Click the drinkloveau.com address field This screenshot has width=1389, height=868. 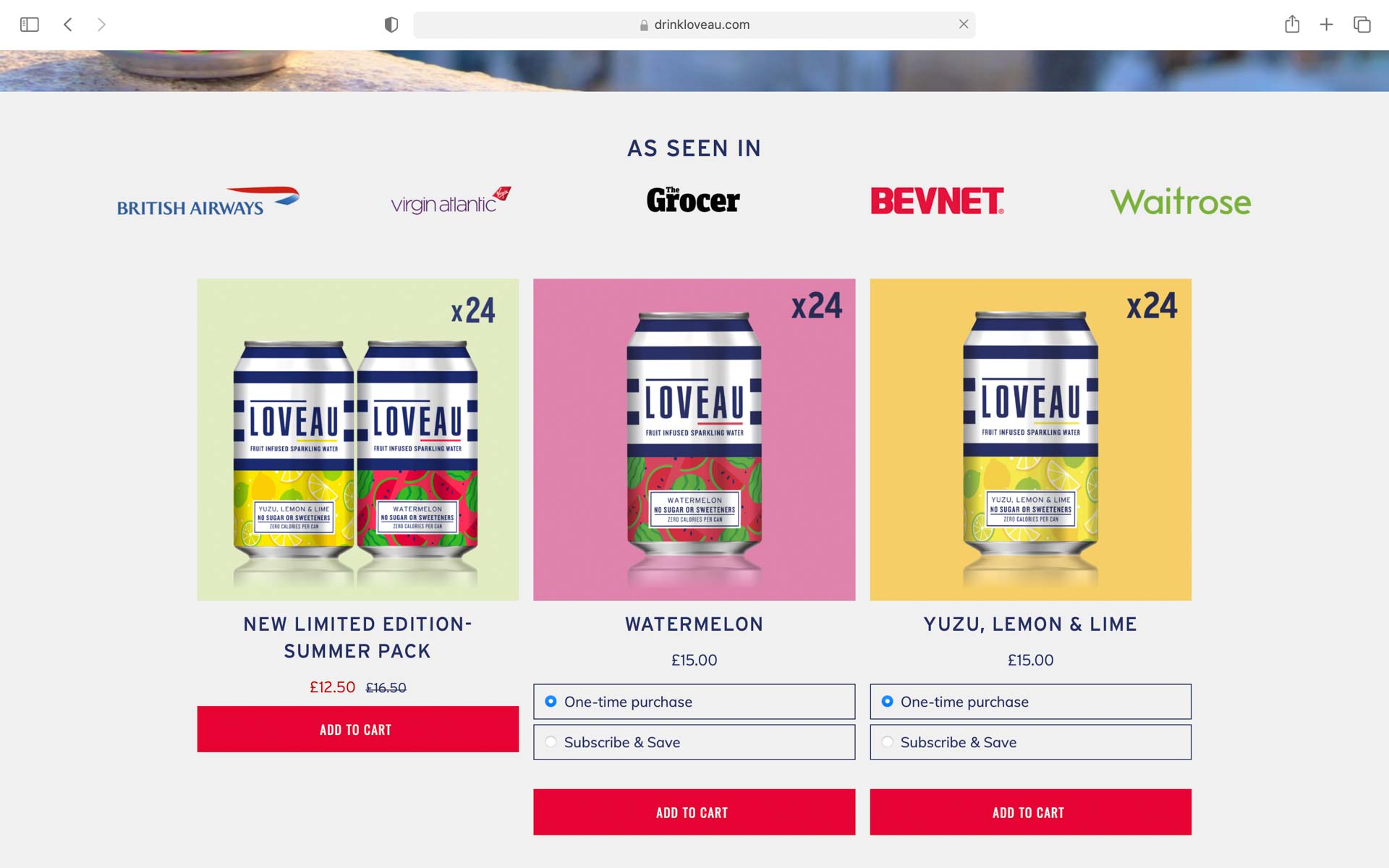pos(694,25)
